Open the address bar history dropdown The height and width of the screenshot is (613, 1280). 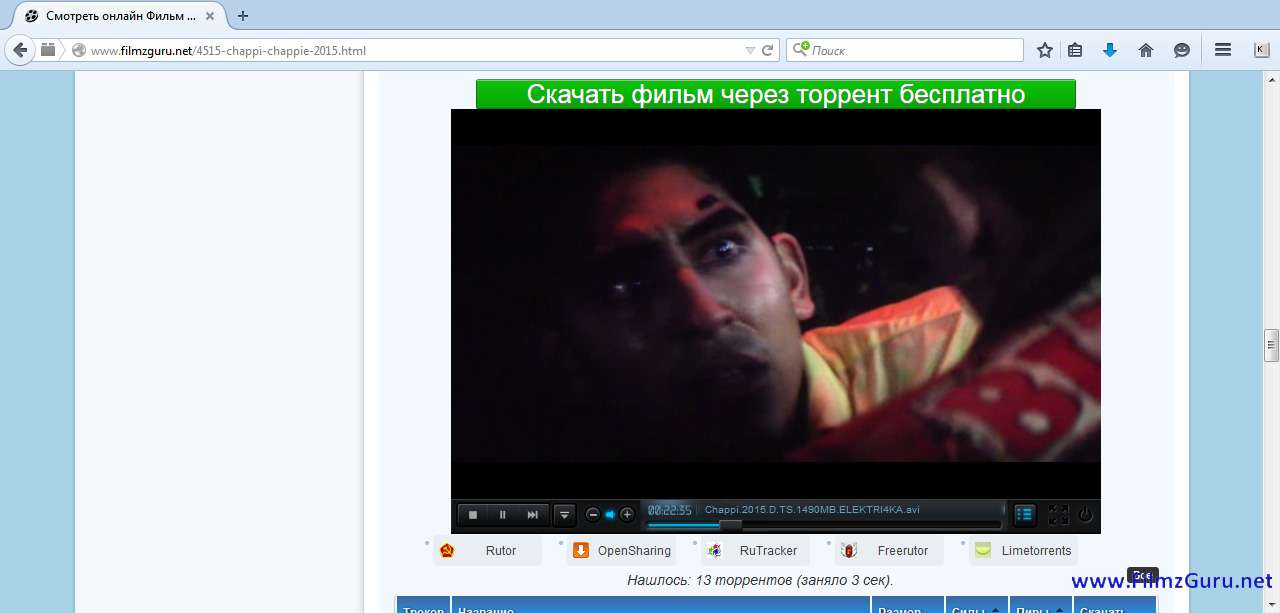coord(750,50)
